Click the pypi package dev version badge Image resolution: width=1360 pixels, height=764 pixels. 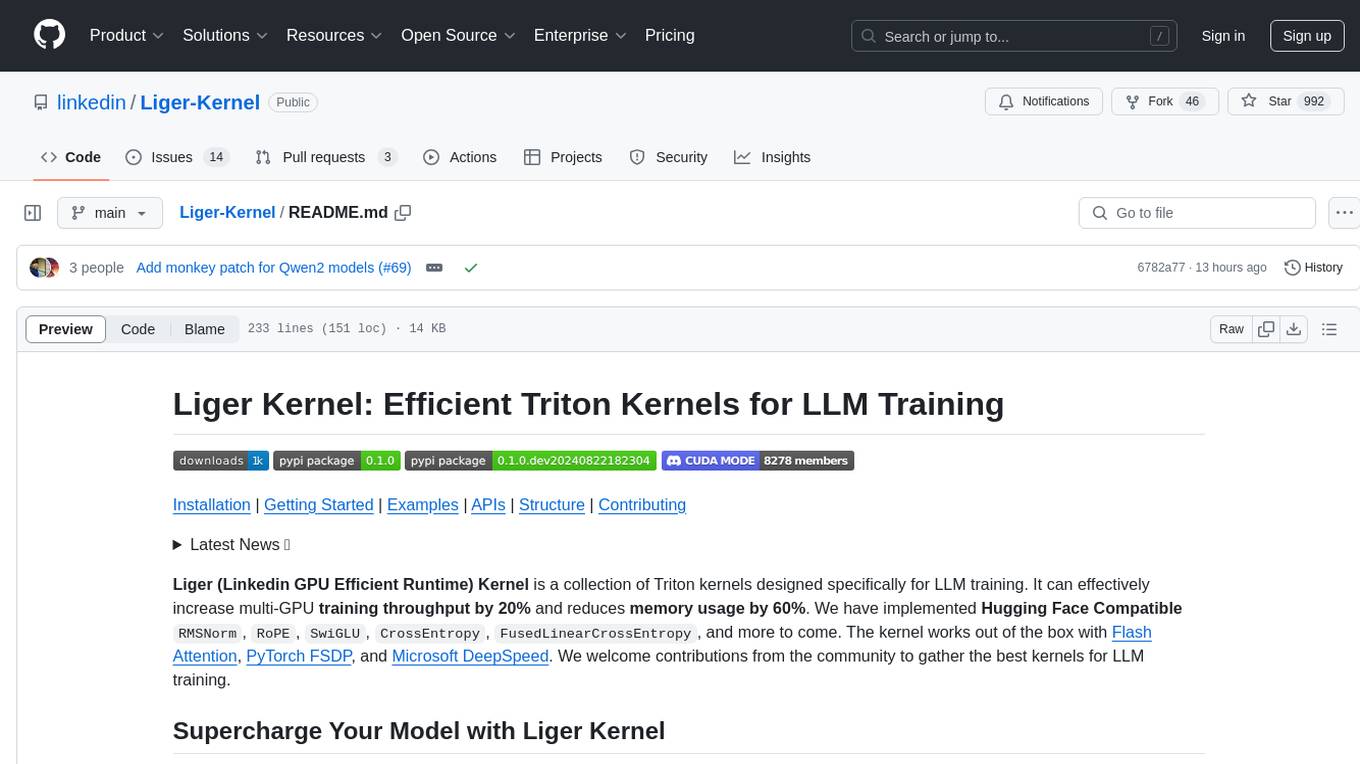(531, 461)
